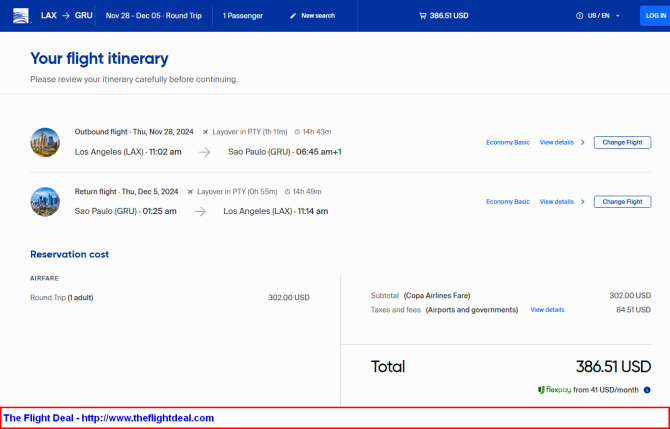Open View details for taxes and fees

[x=547, y=310]
